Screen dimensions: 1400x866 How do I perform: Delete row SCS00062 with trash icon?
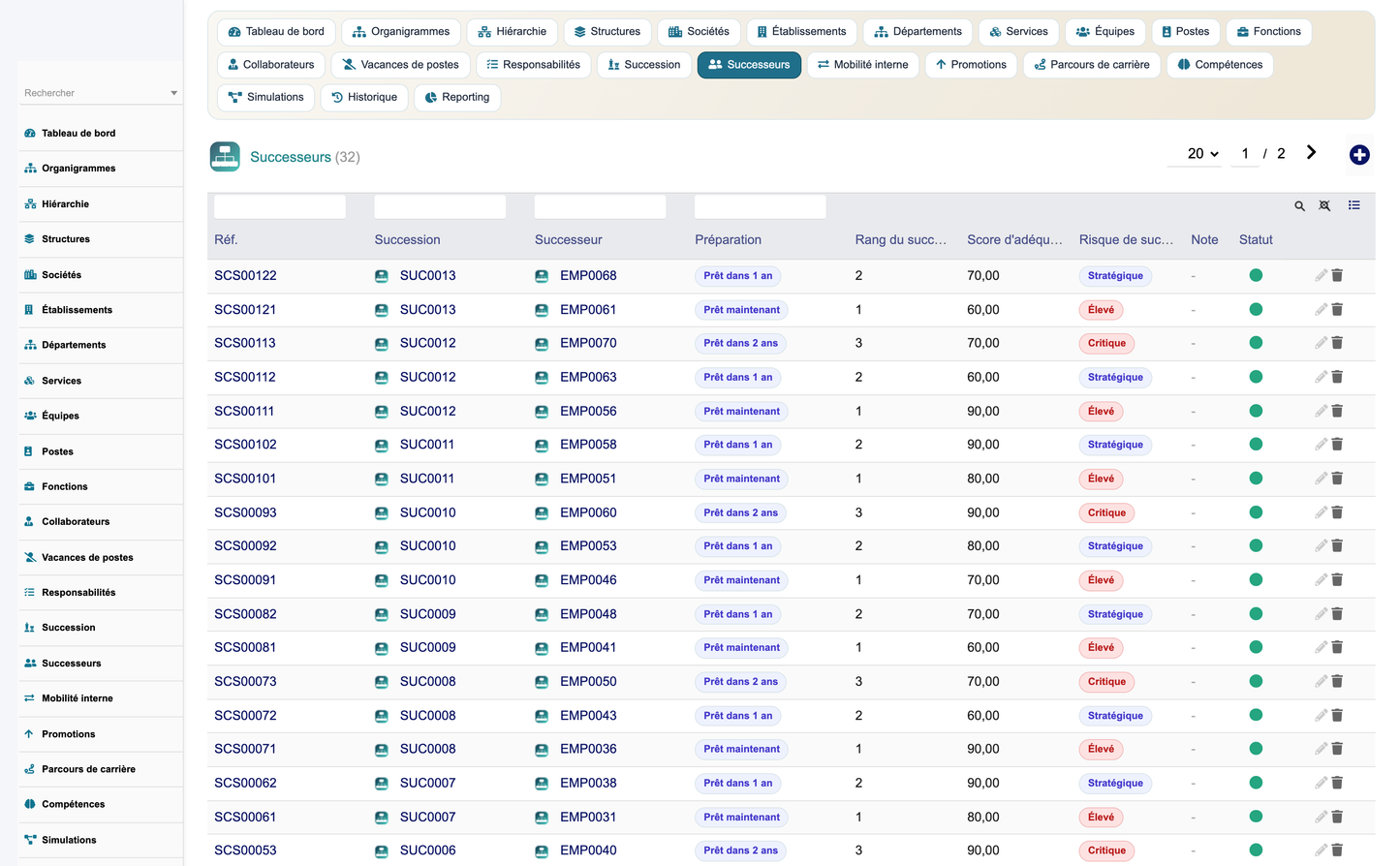(x=1337, y=783)
